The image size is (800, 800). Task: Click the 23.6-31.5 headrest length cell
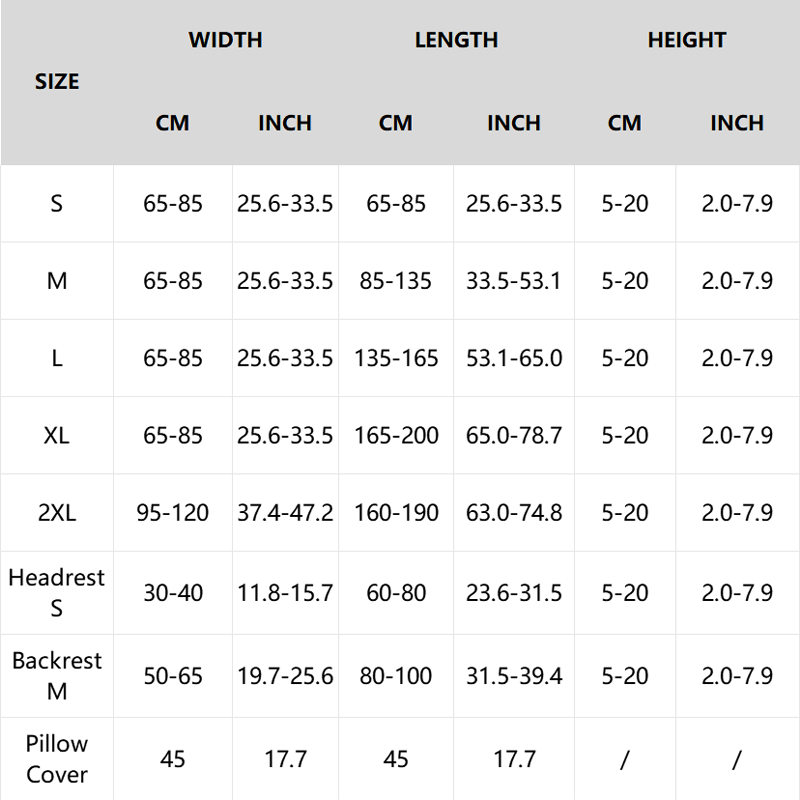pyautogui.click(x=514, y=593)
